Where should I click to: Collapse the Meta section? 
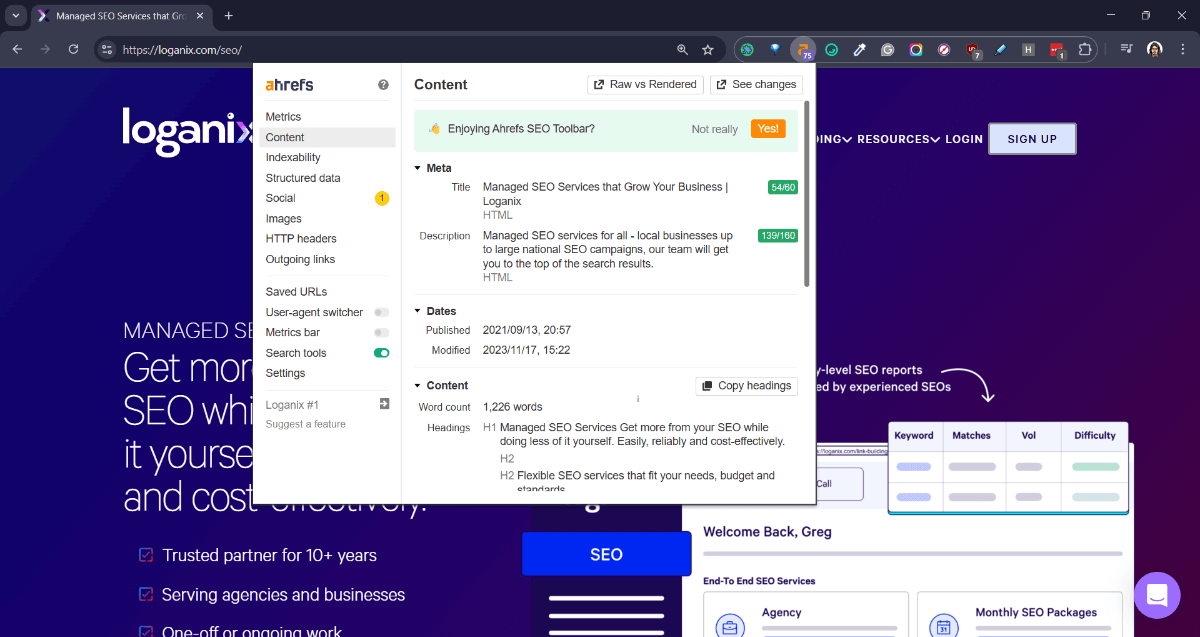coord(418,168)
